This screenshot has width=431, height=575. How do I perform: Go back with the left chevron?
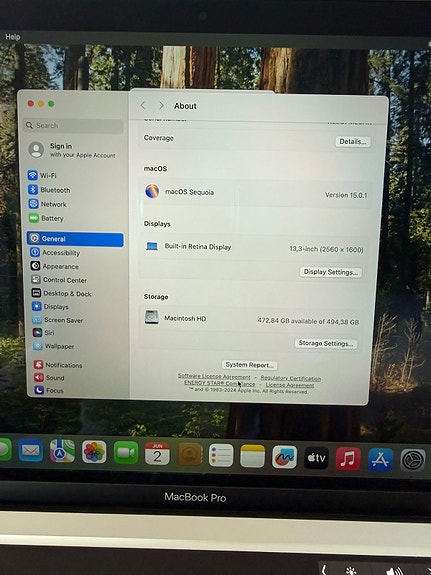click(x=143, y=106)
